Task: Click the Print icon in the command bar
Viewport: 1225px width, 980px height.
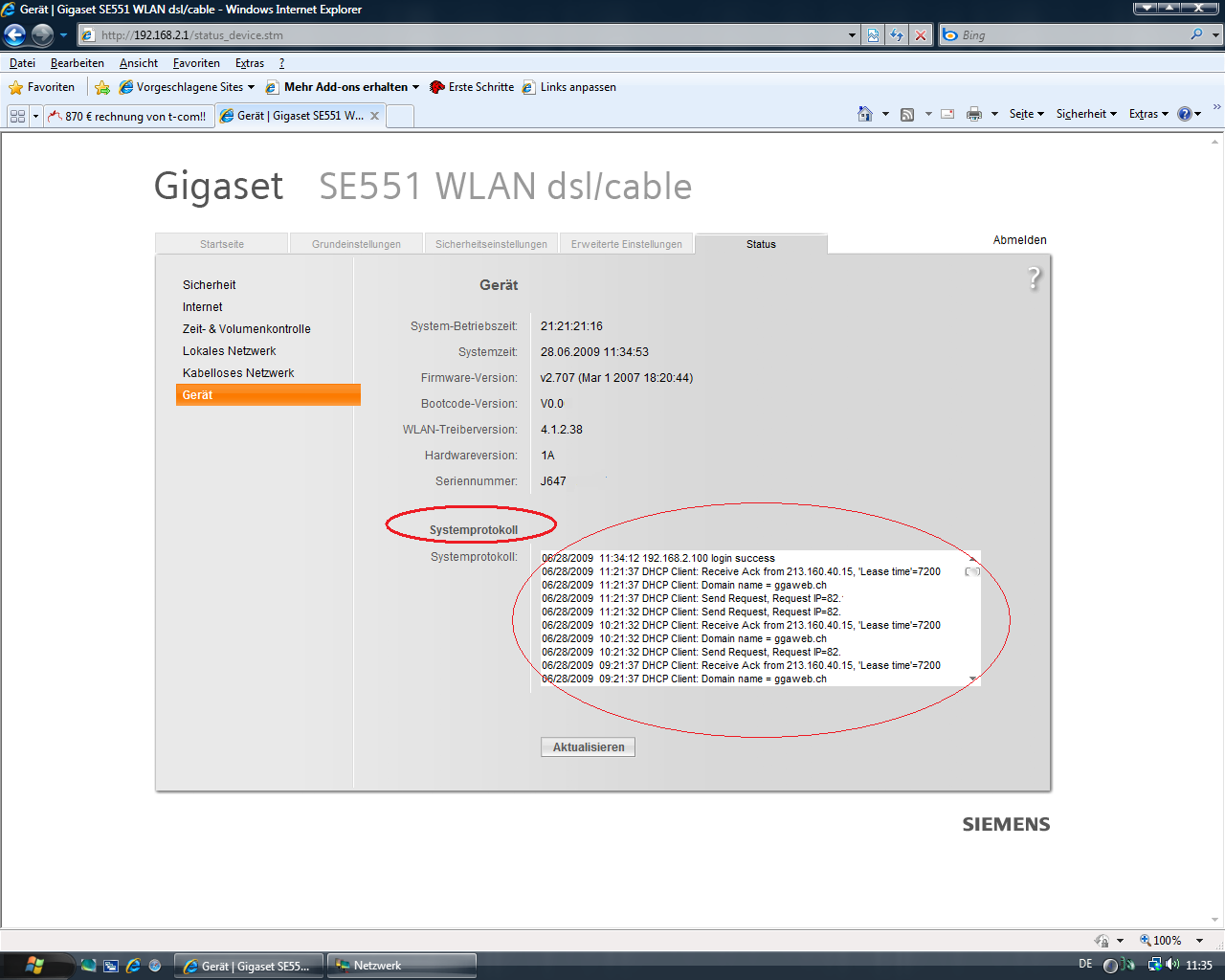Action: pos(974,114)
